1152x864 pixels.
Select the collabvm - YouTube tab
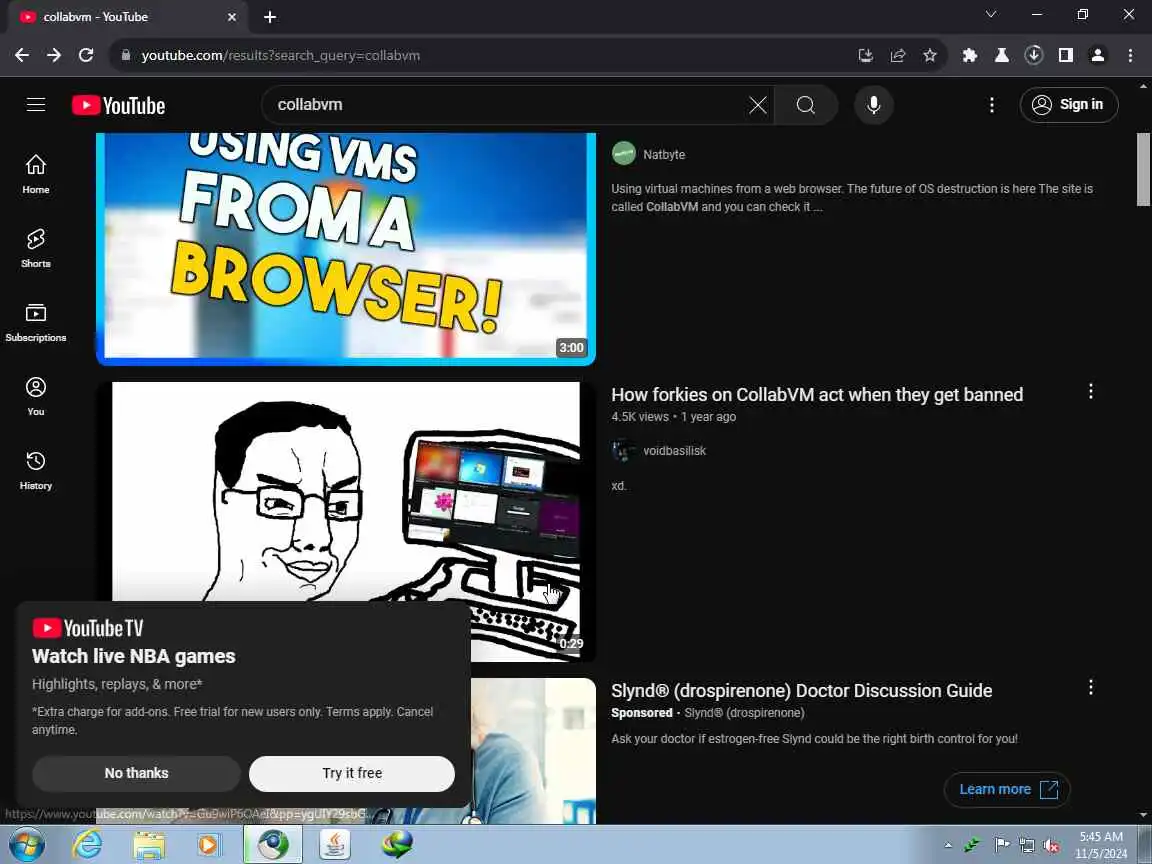126,17
